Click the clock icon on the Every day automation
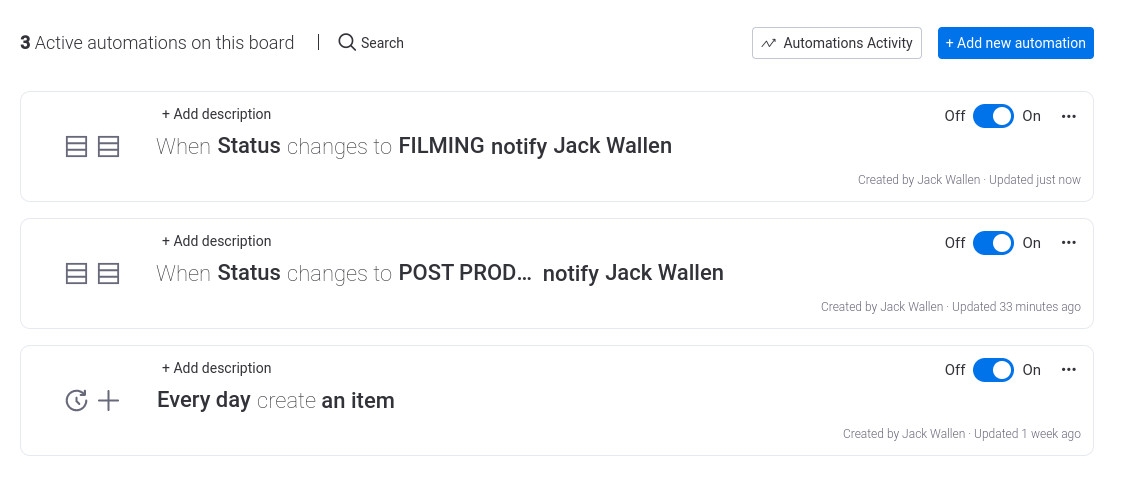 (x=76, y=401)
